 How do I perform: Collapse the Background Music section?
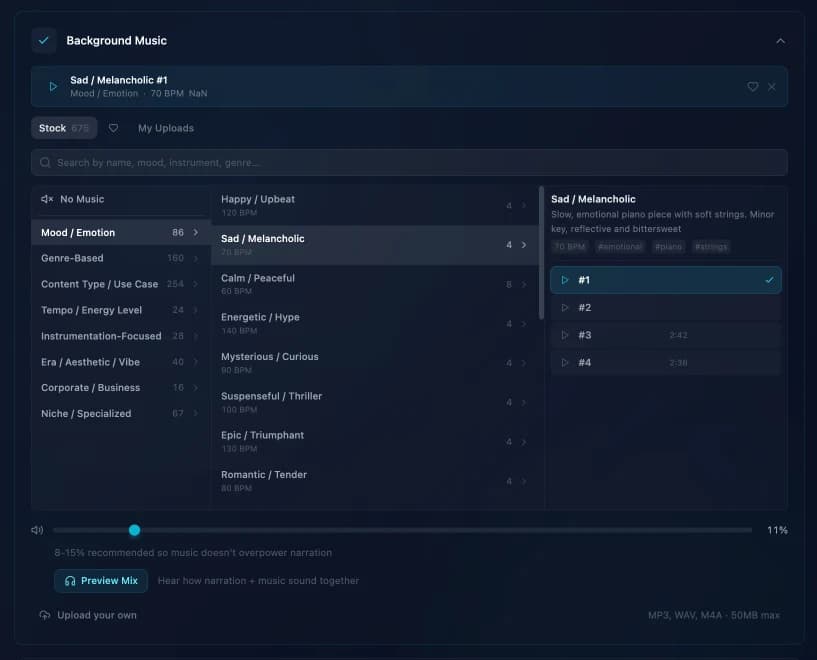tap(780, 41)
